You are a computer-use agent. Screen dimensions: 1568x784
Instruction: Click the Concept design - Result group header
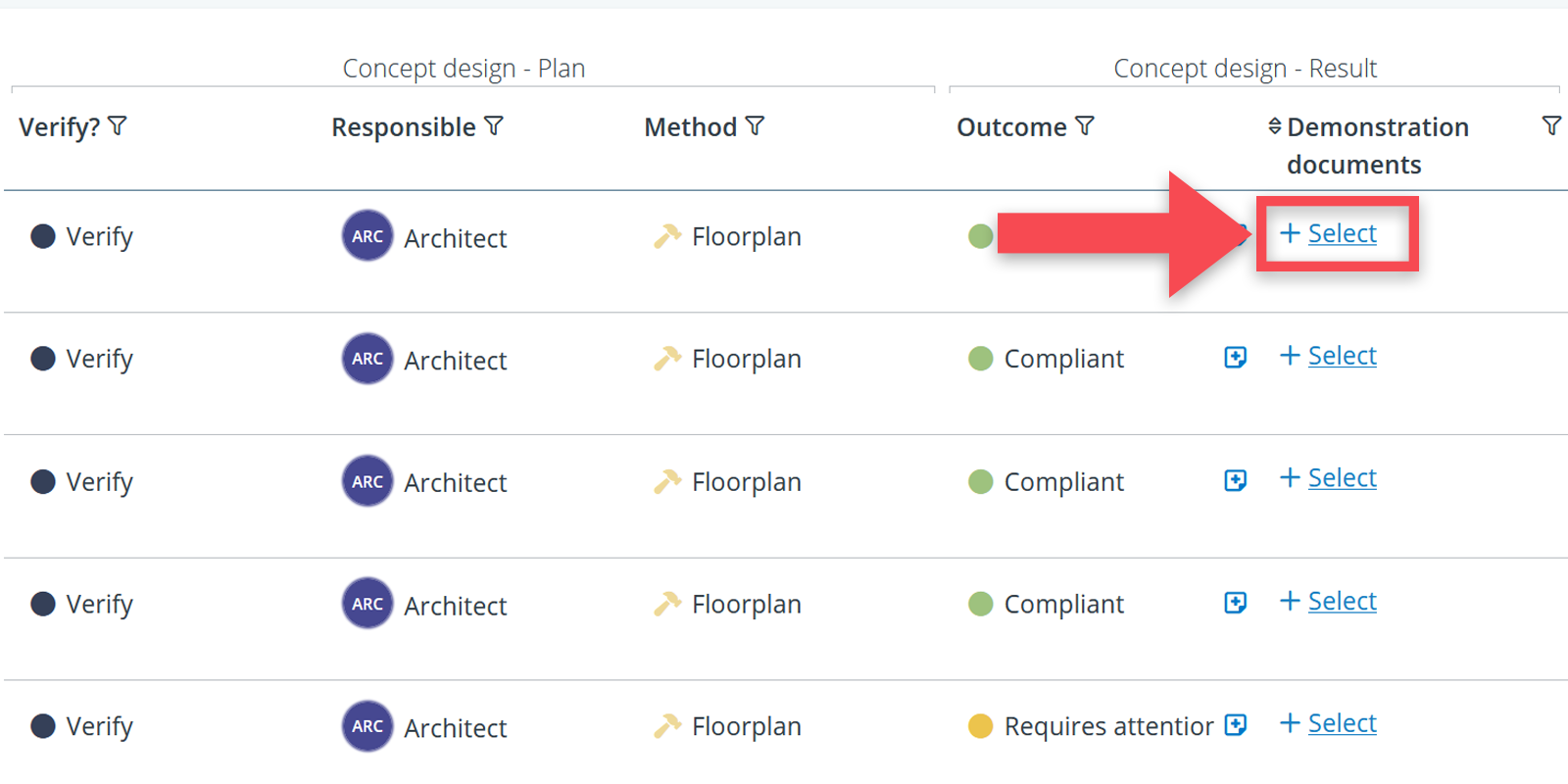point(1245,69)
